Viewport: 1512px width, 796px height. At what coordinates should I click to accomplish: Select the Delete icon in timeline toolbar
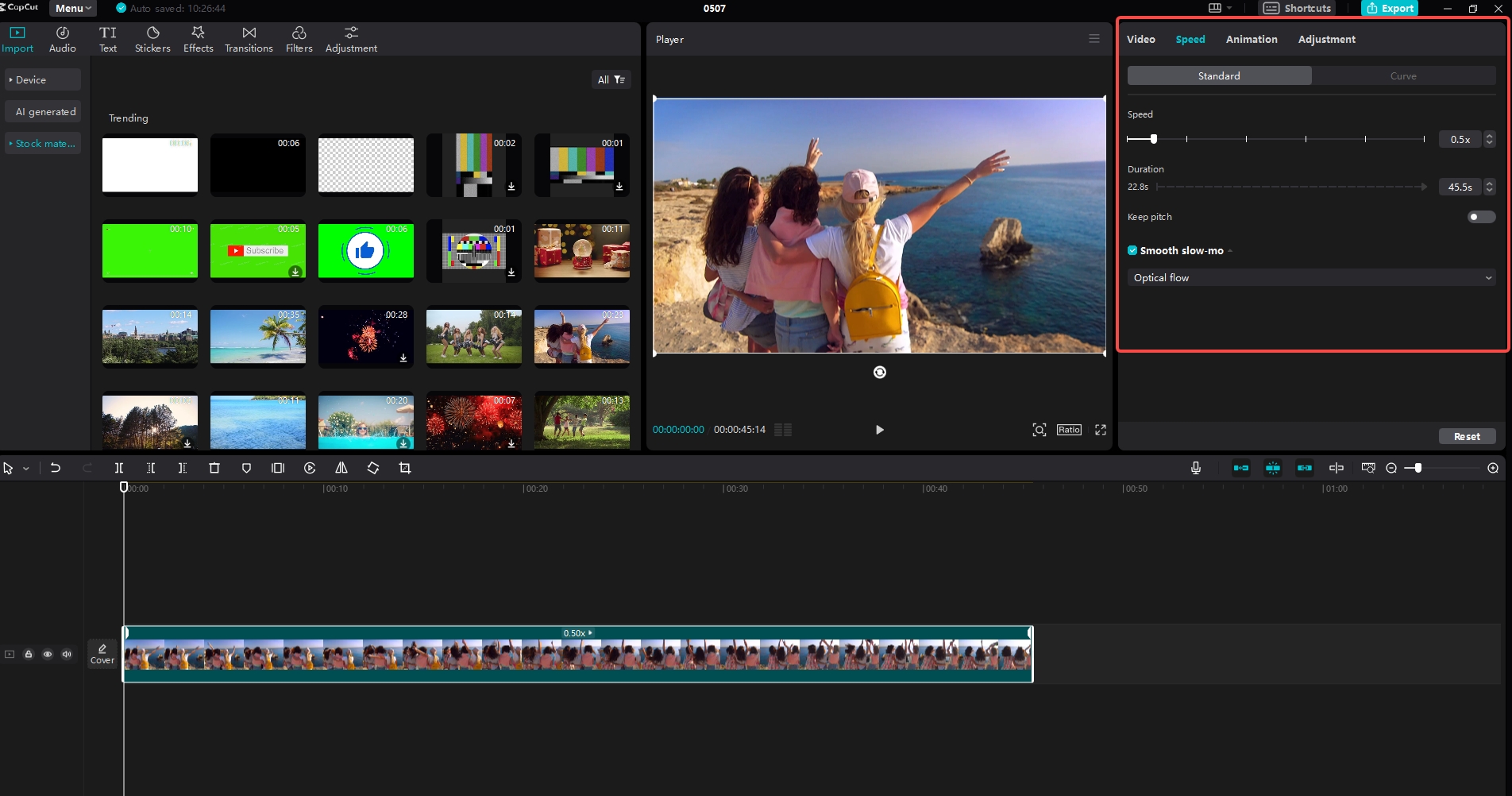214,468
